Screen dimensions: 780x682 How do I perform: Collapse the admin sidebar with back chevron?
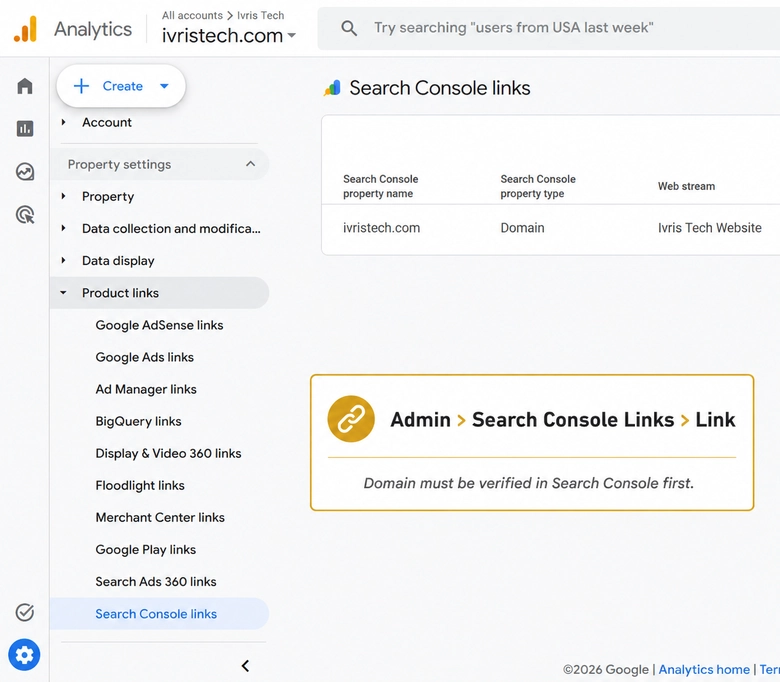tap(245, 666)
